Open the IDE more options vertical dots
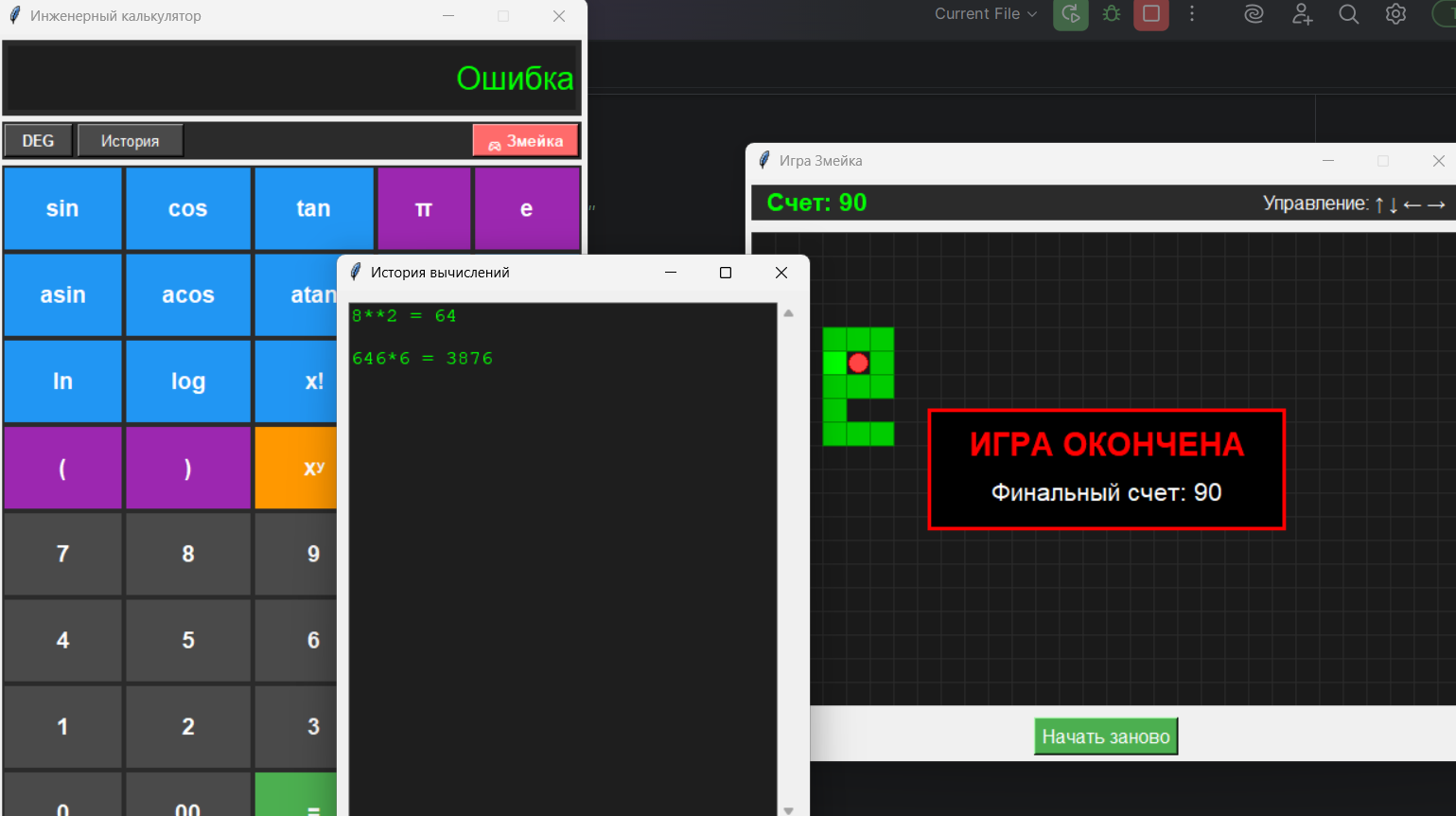1456x816 pixels. [1192, 14]
